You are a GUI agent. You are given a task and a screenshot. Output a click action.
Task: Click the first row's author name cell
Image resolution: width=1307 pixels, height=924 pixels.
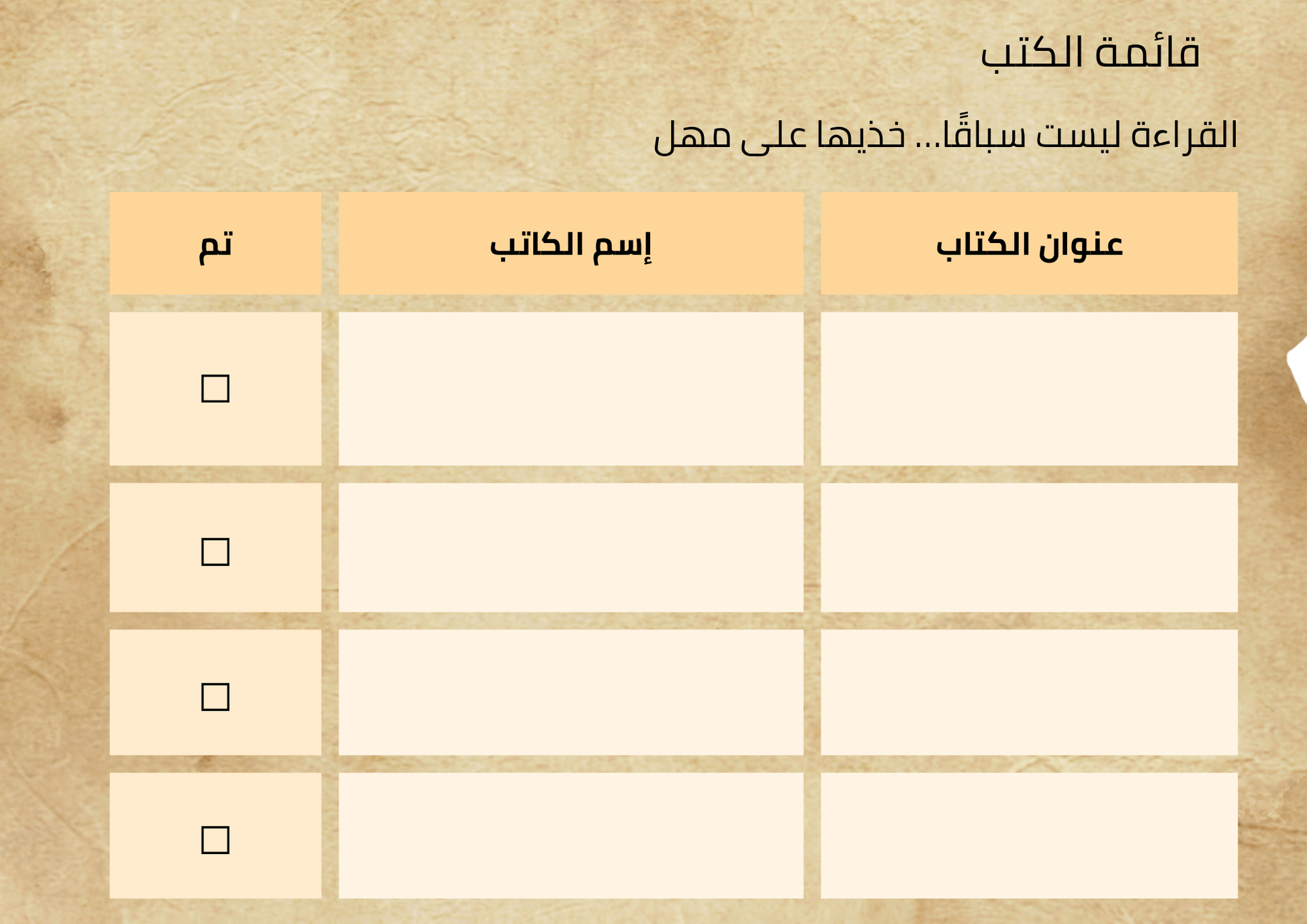tap(570, 388)
